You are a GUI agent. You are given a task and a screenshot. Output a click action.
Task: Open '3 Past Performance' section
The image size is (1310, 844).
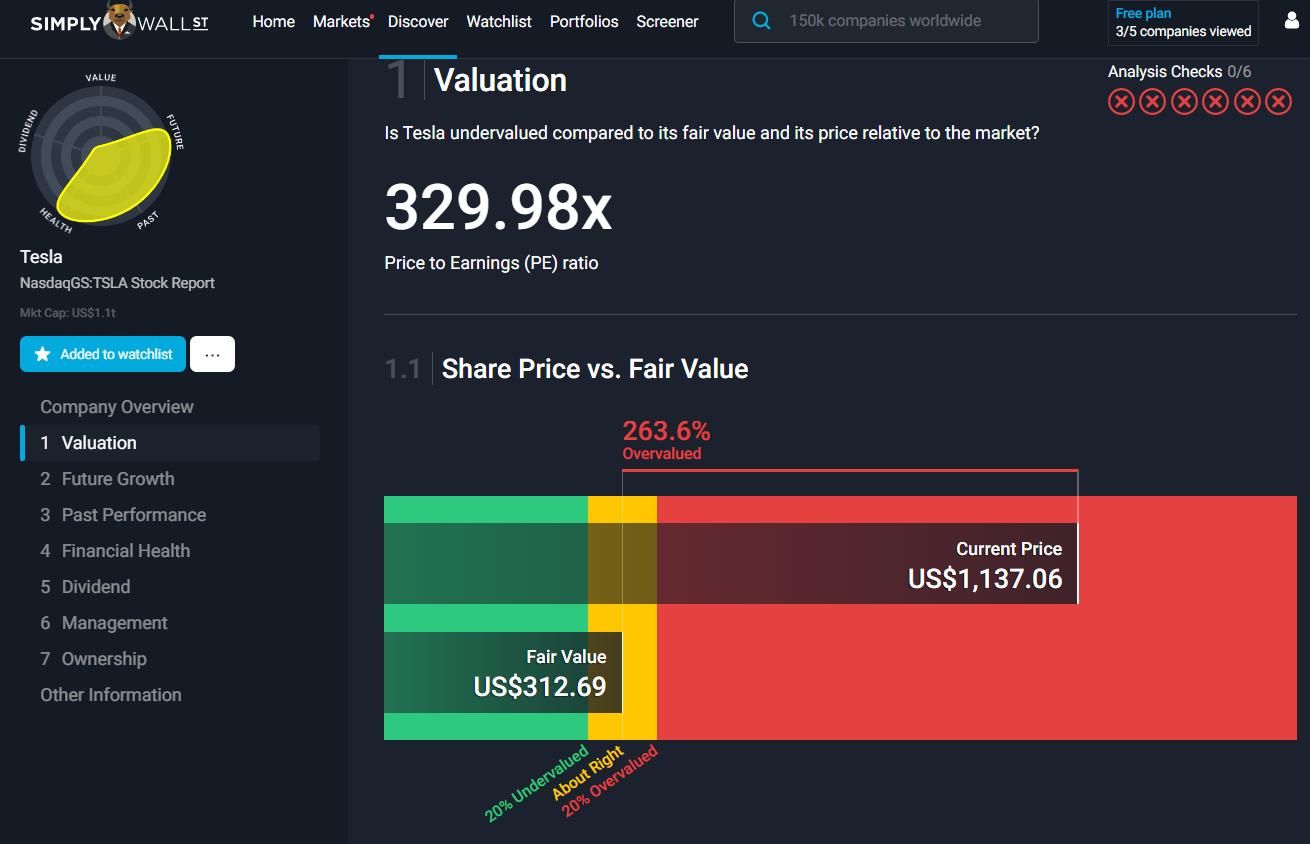coord(123,515)
